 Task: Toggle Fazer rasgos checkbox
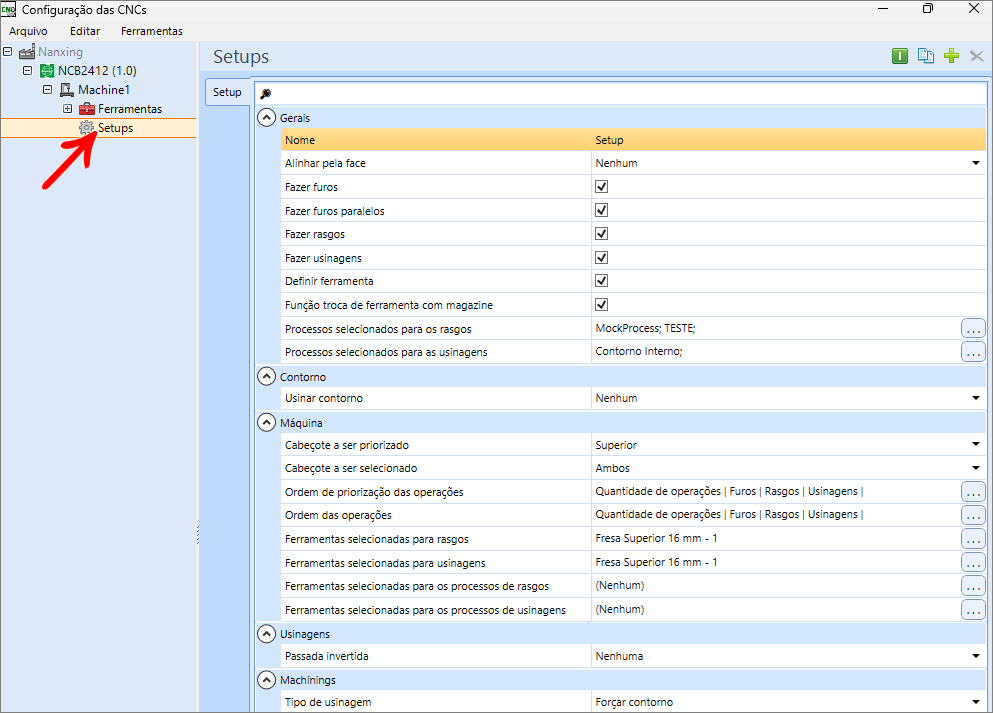pos(602,234)
